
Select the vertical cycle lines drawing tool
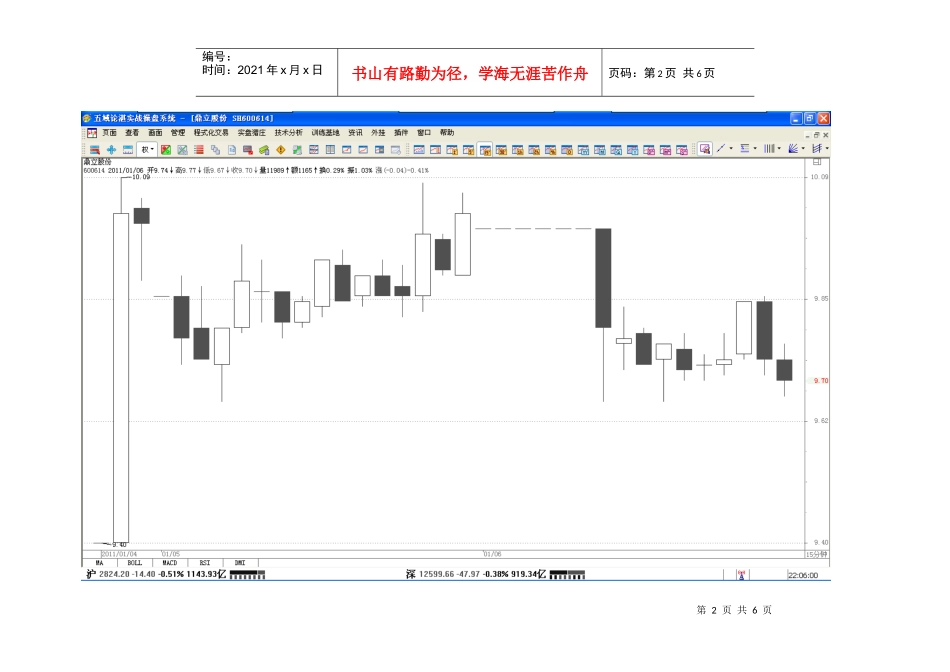769,148
